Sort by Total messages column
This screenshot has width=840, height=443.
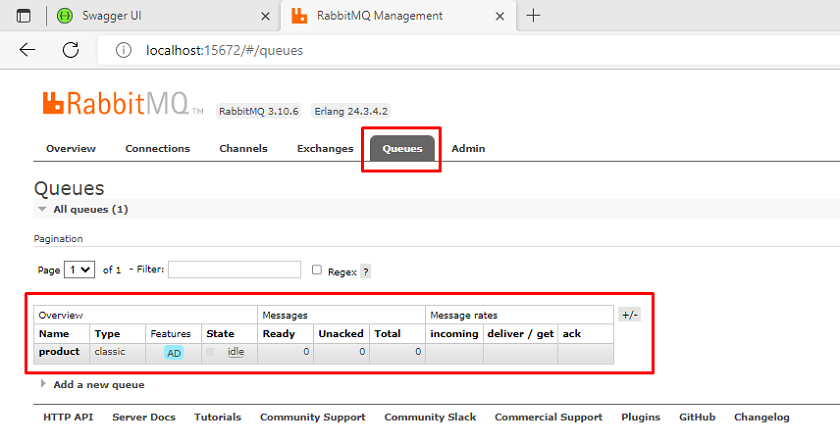pos(387,333)
